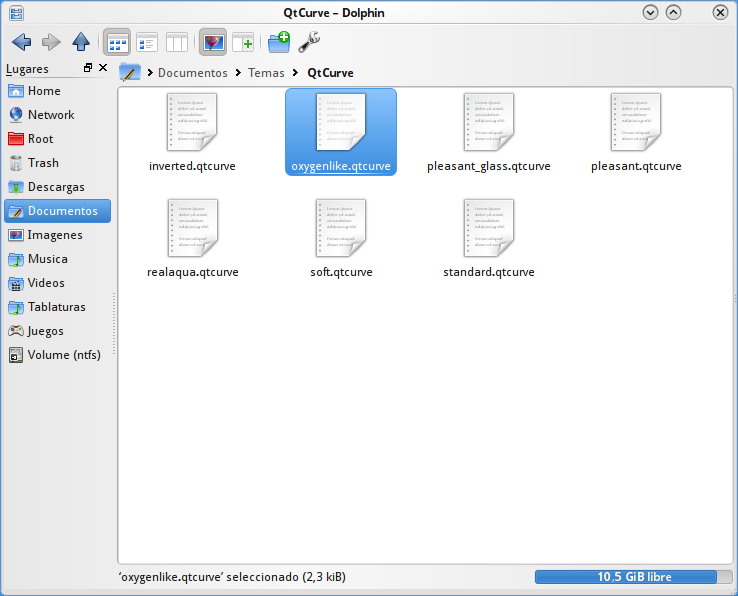Viewport: 738px width, 596px height.
Task: Open Imagenes place
Action: 57,235
